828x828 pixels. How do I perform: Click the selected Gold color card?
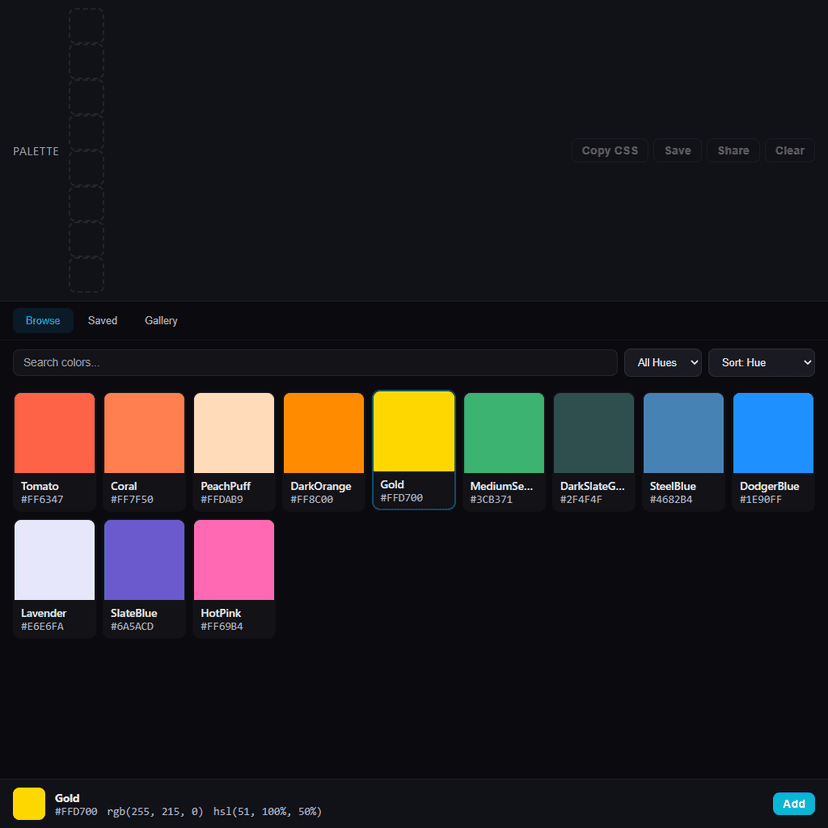click(413, 432)
